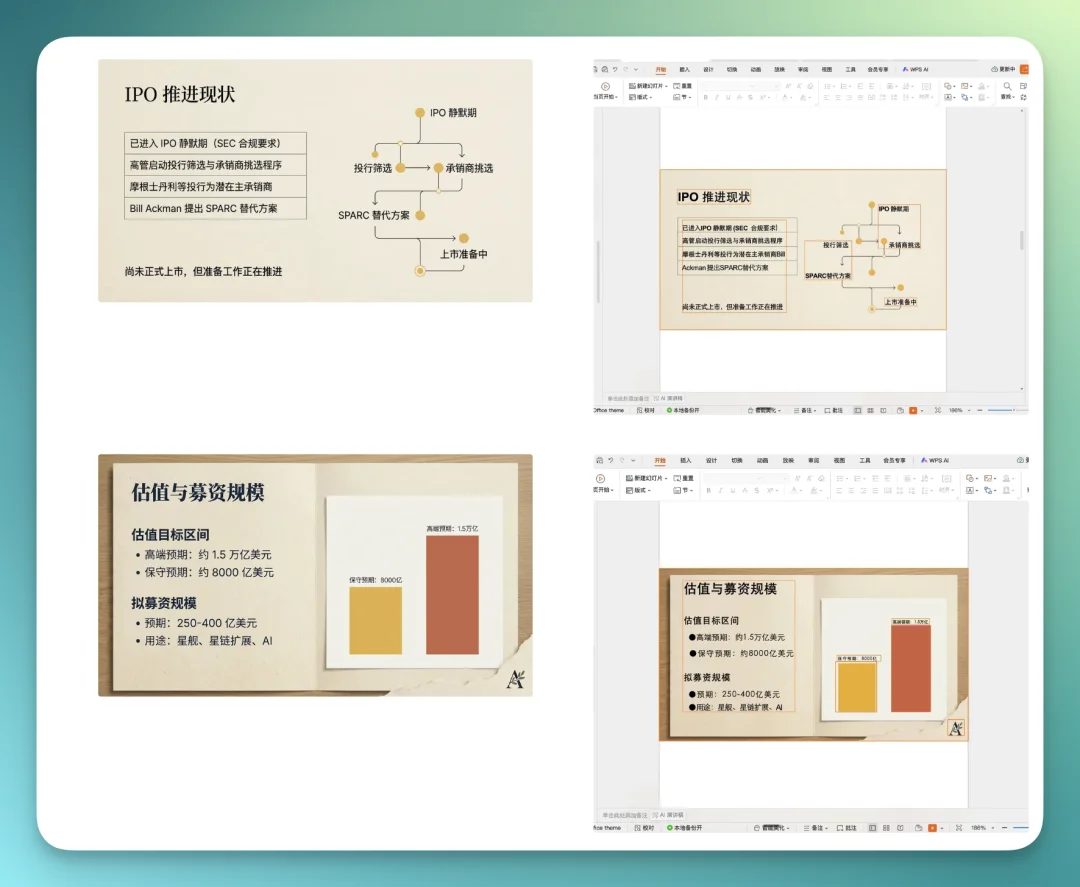The width and height of the screenshot is (1080, 887).
Task: Click the WPS AI button
Action: point(918,69)
